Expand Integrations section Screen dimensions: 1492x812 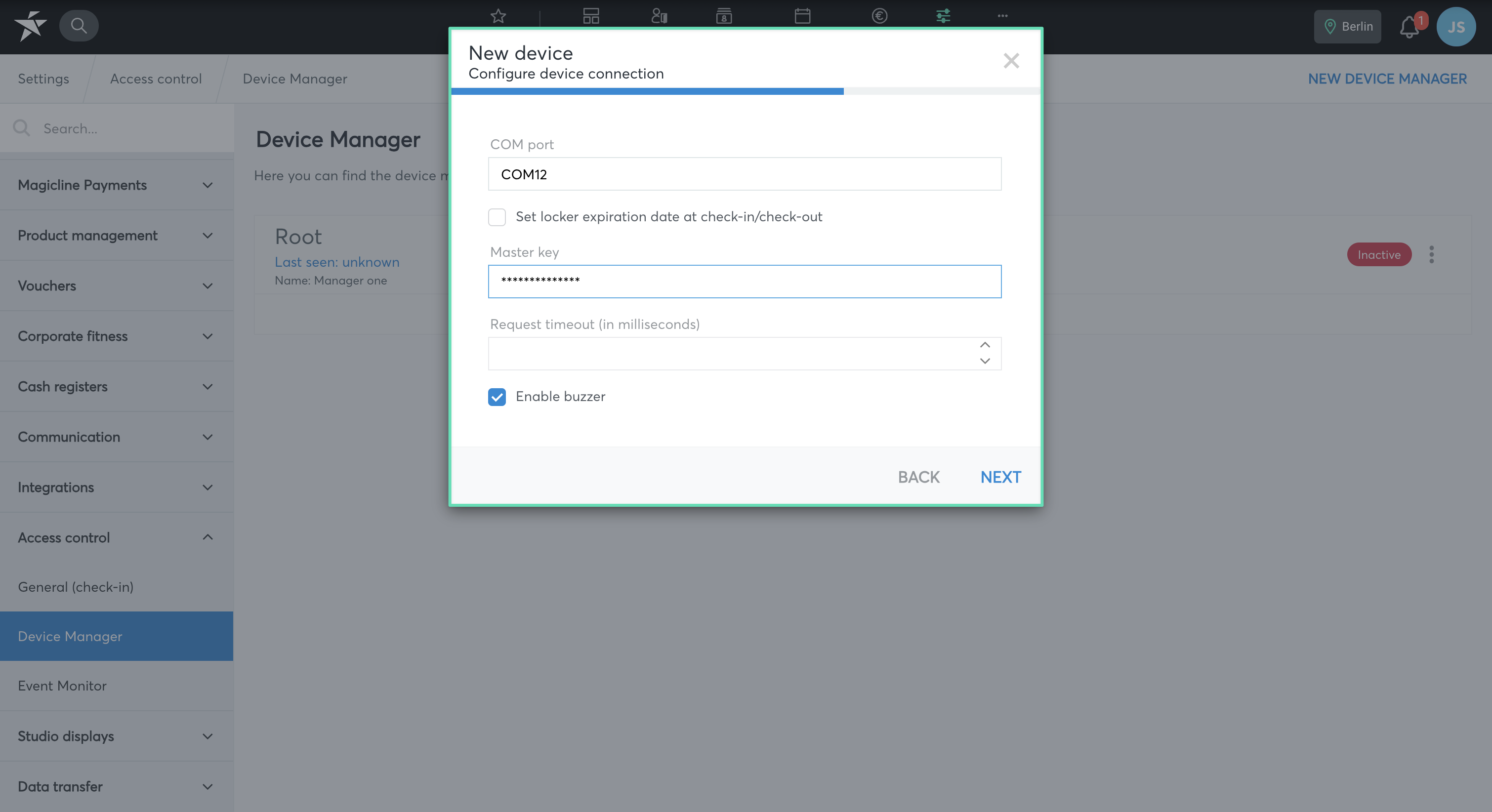pyautogui.click(x=117, y=487)
